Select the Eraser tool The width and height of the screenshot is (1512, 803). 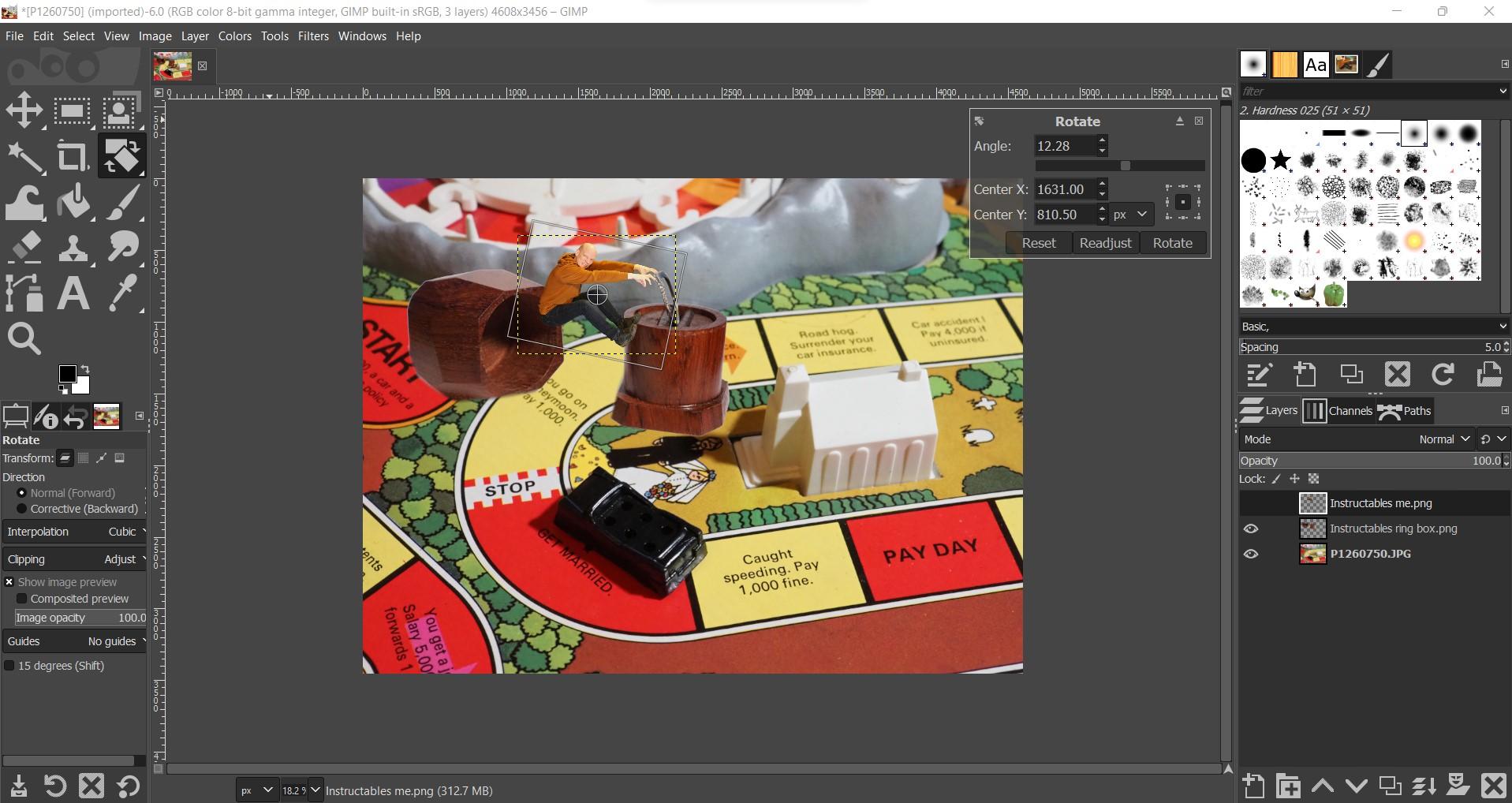pyautogui.click(x=24, y=248)
